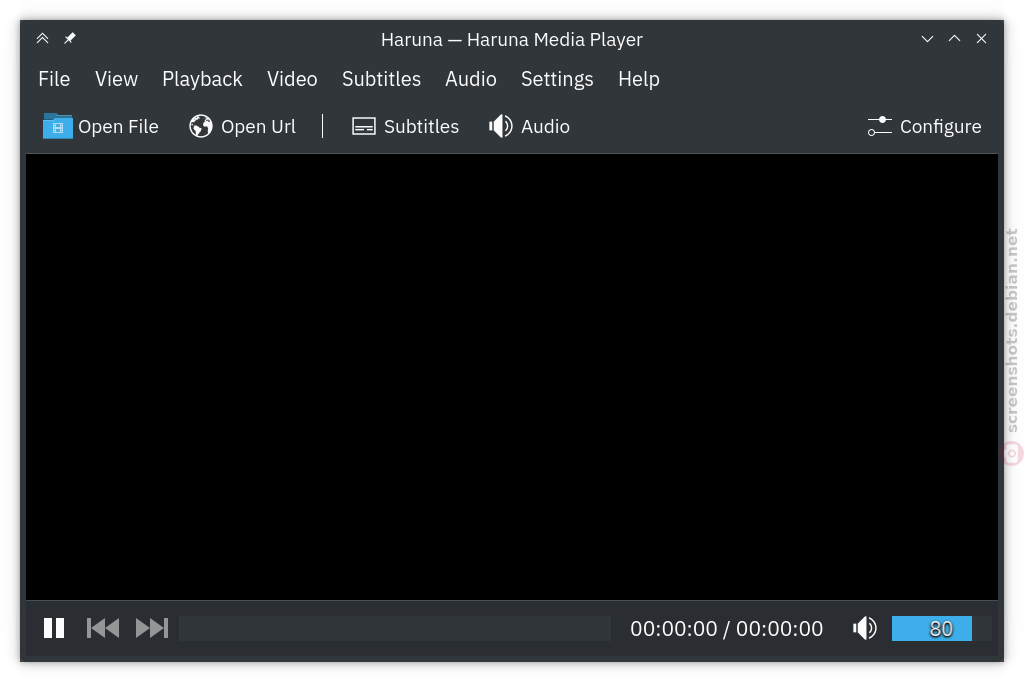1024x682 pixels.
Task: Open the Configure toolbar button
Action: 924,126
